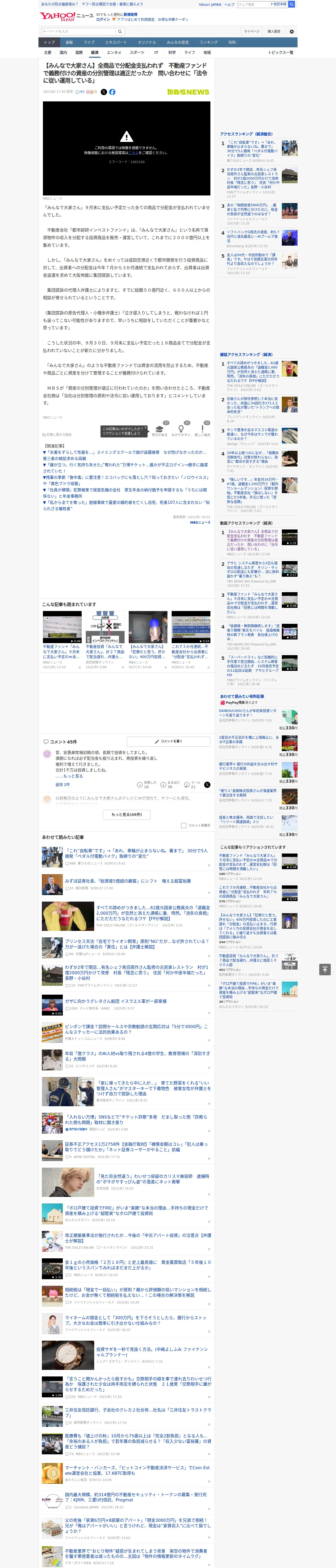Viewport: 336px width, 1568px height.
Task: Expand 返信 2件 replies on first comment
Action: (x=63, y=785)
